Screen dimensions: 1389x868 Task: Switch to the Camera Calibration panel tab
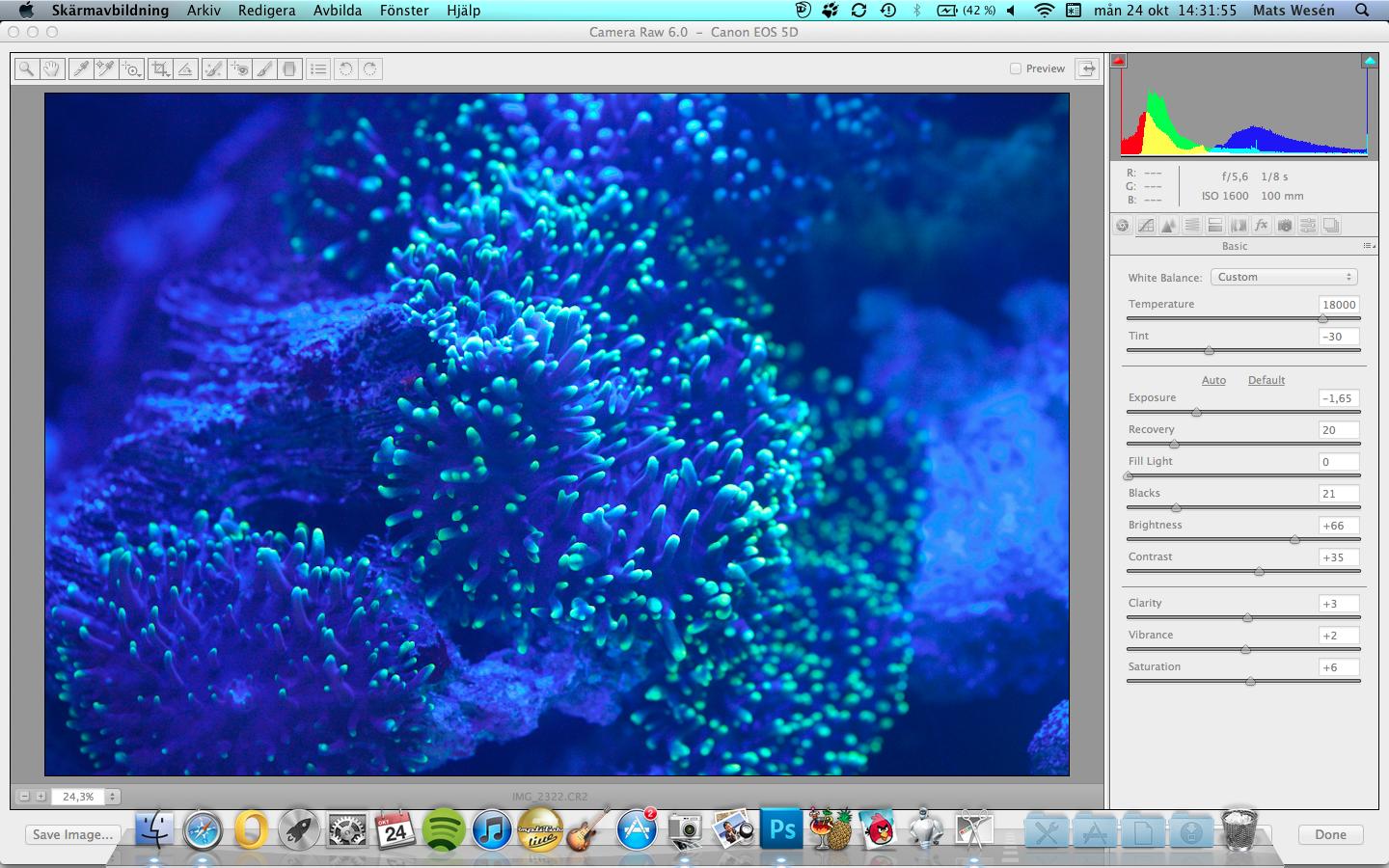[x=1285, y=226]
